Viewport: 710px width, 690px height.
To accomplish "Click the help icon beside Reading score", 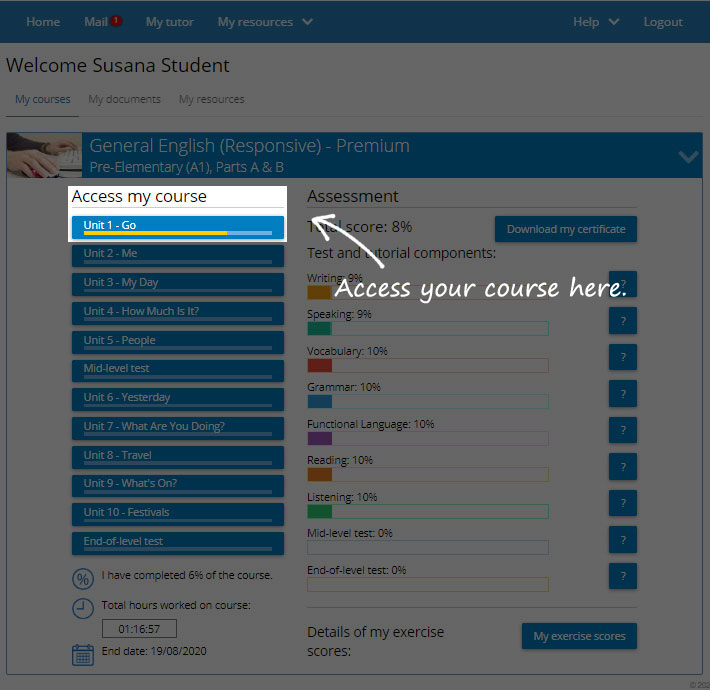I will tap(622, 466).
